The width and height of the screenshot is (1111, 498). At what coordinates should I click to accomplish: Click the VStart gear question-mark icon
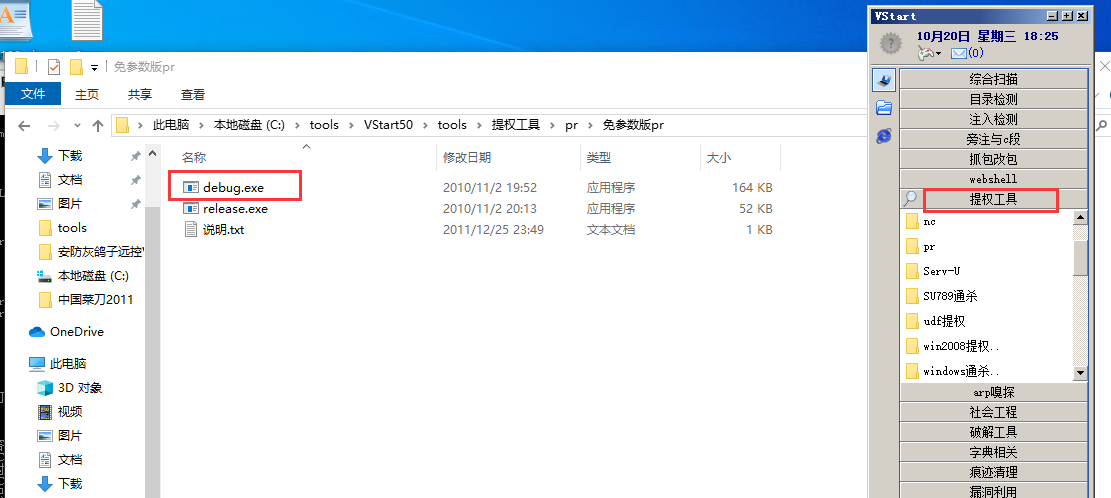click(x=890, y=43)
